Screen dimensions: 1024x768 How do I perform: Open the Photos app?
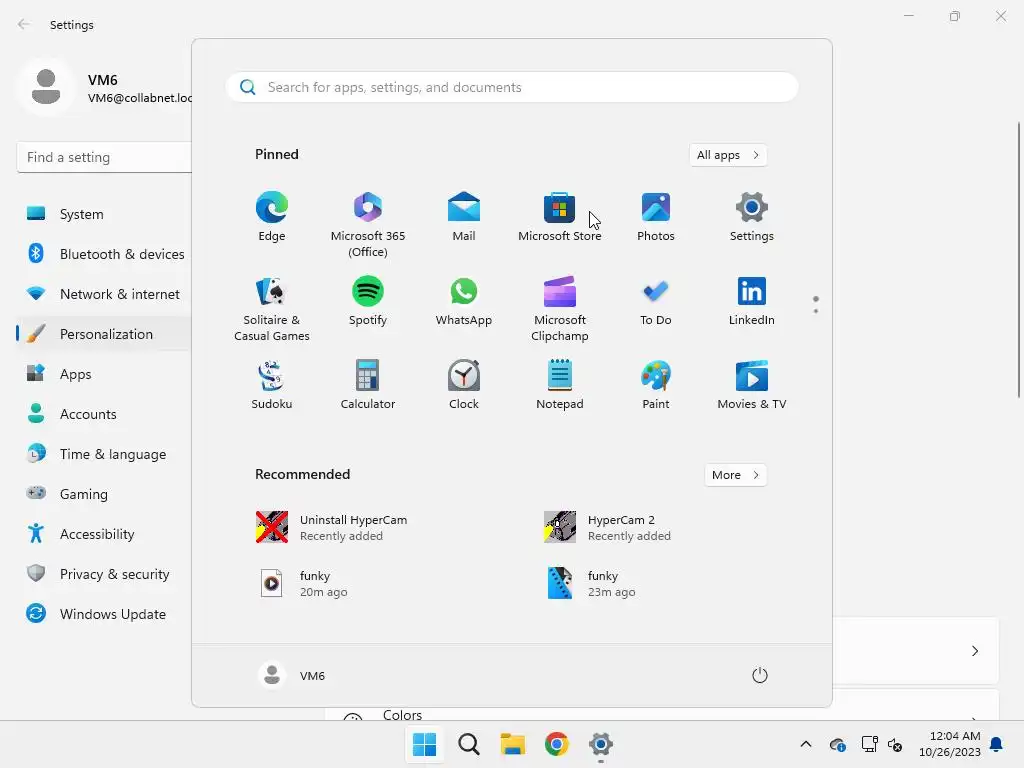click(x=656, y=217)
